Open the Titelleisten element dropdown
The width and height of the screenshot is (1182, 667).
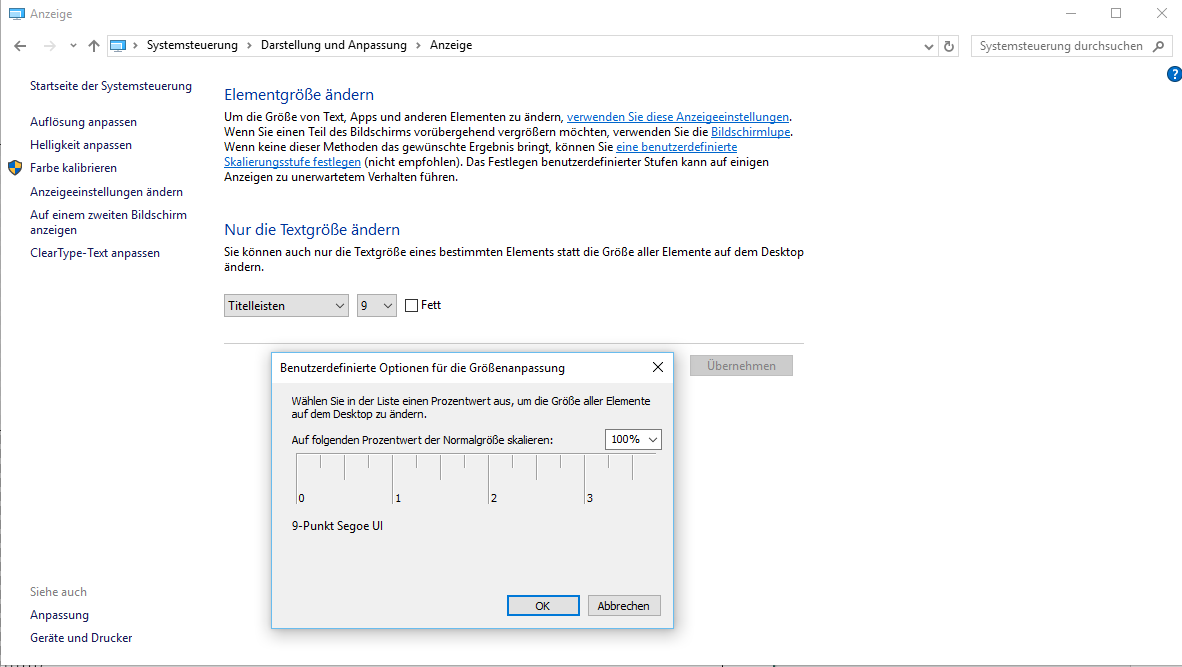[x=286, y=305]
